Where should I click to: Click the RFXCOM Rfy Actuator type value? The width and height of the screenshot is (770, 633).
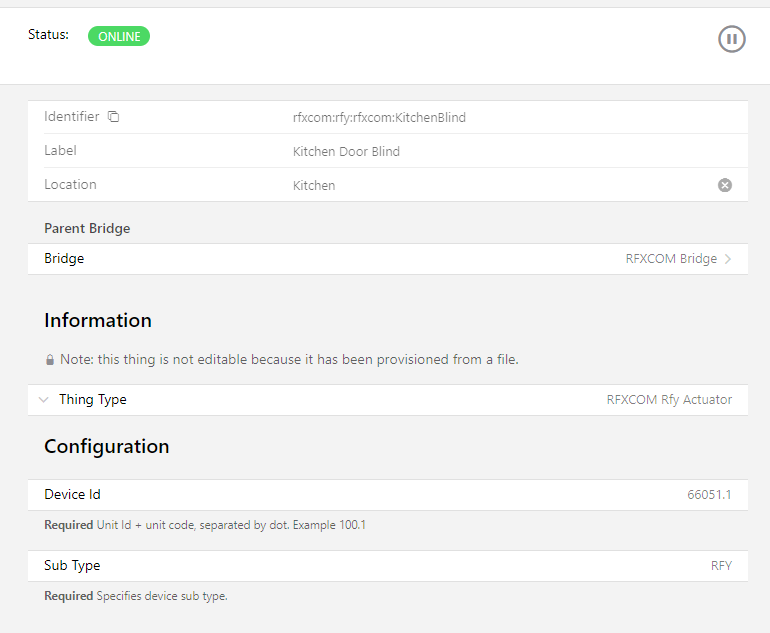coord(669,400)
